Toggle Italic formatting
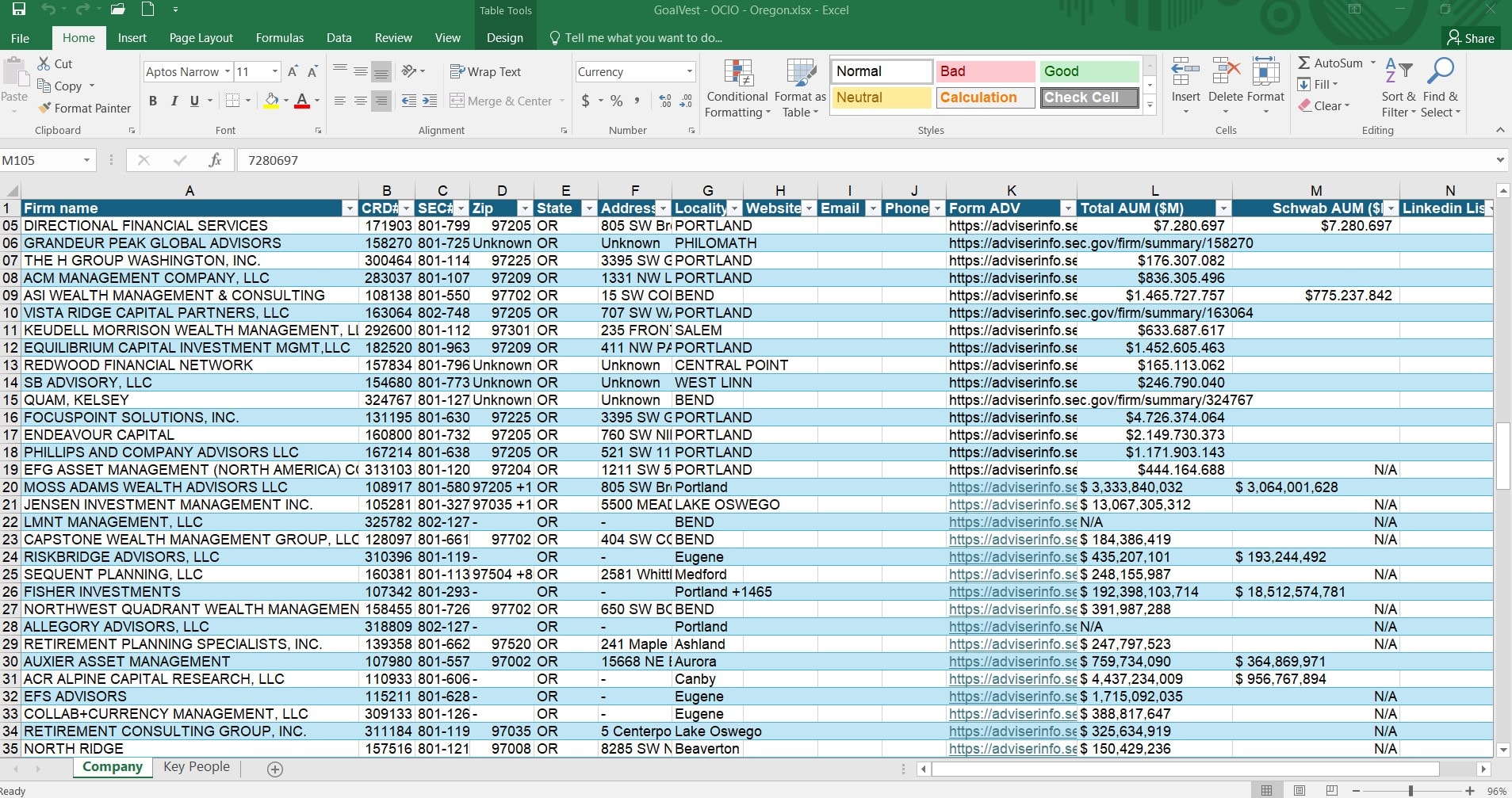This screenshot has width=1512, height=798. coord(174,101)
